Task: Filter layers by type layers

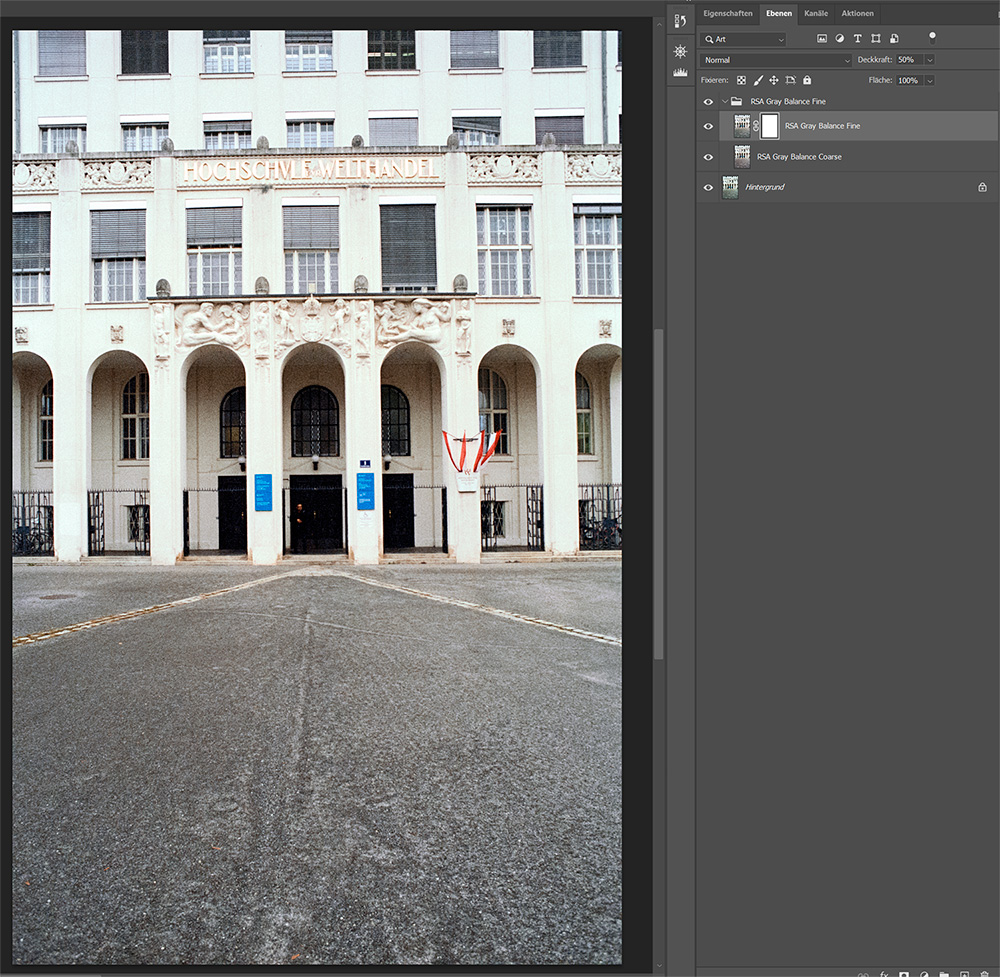Action: (x=858, y=39)
